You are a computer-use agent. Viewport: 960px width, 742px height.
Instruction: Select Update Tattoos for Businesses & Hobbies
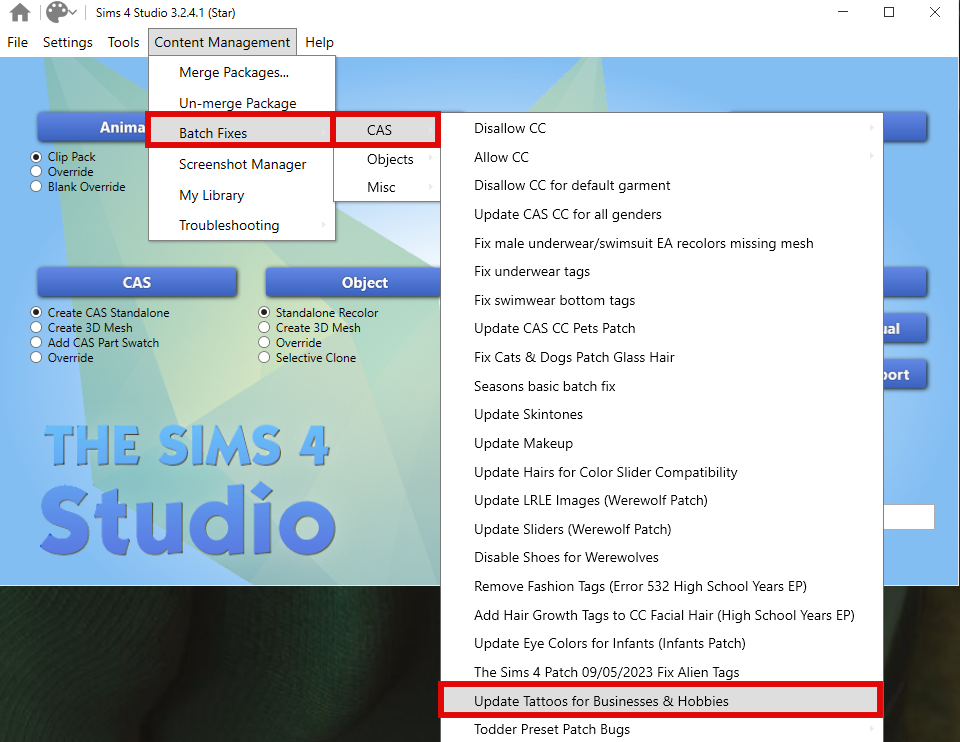click(660, 700)
